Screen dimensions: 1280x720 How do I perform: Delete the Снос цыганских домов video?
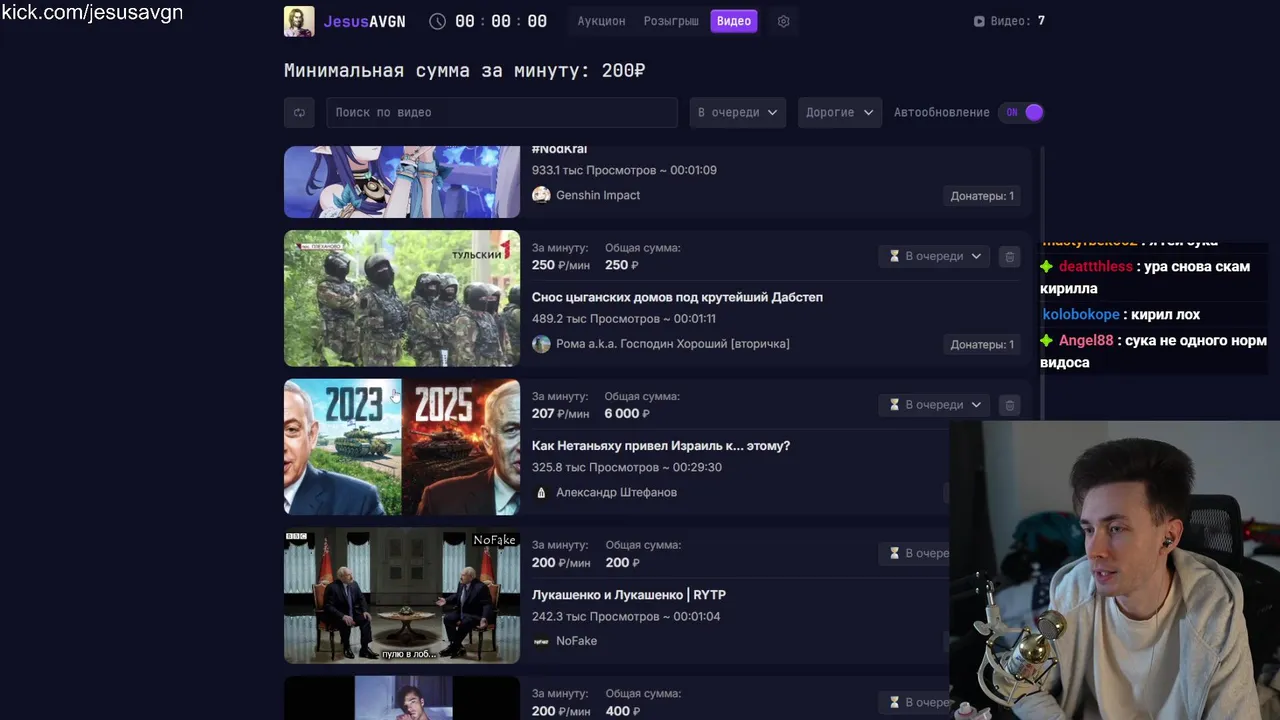pos(1009,256)
